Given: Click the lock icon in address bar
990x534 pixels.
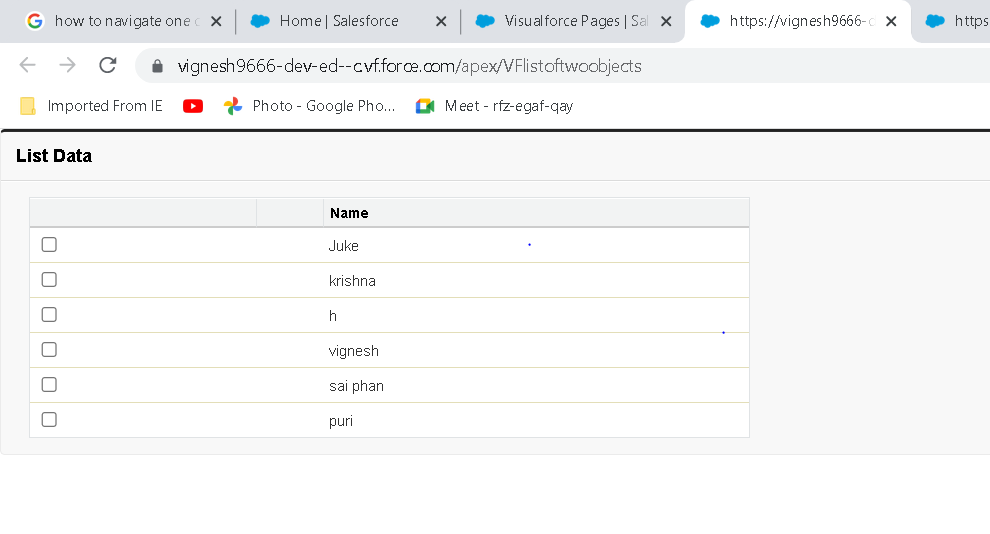Looking at the screenshot, I should pos(157,67).
